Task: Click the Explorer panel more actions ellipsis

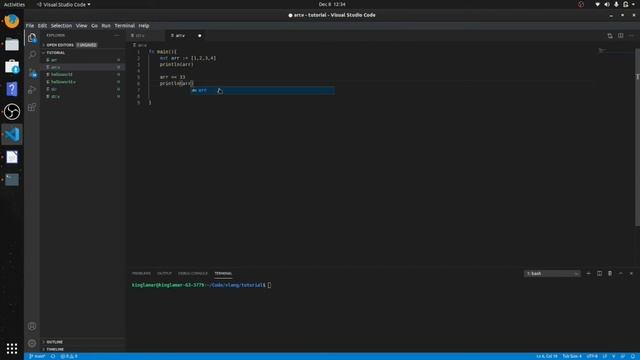Action: click(117, 36)
